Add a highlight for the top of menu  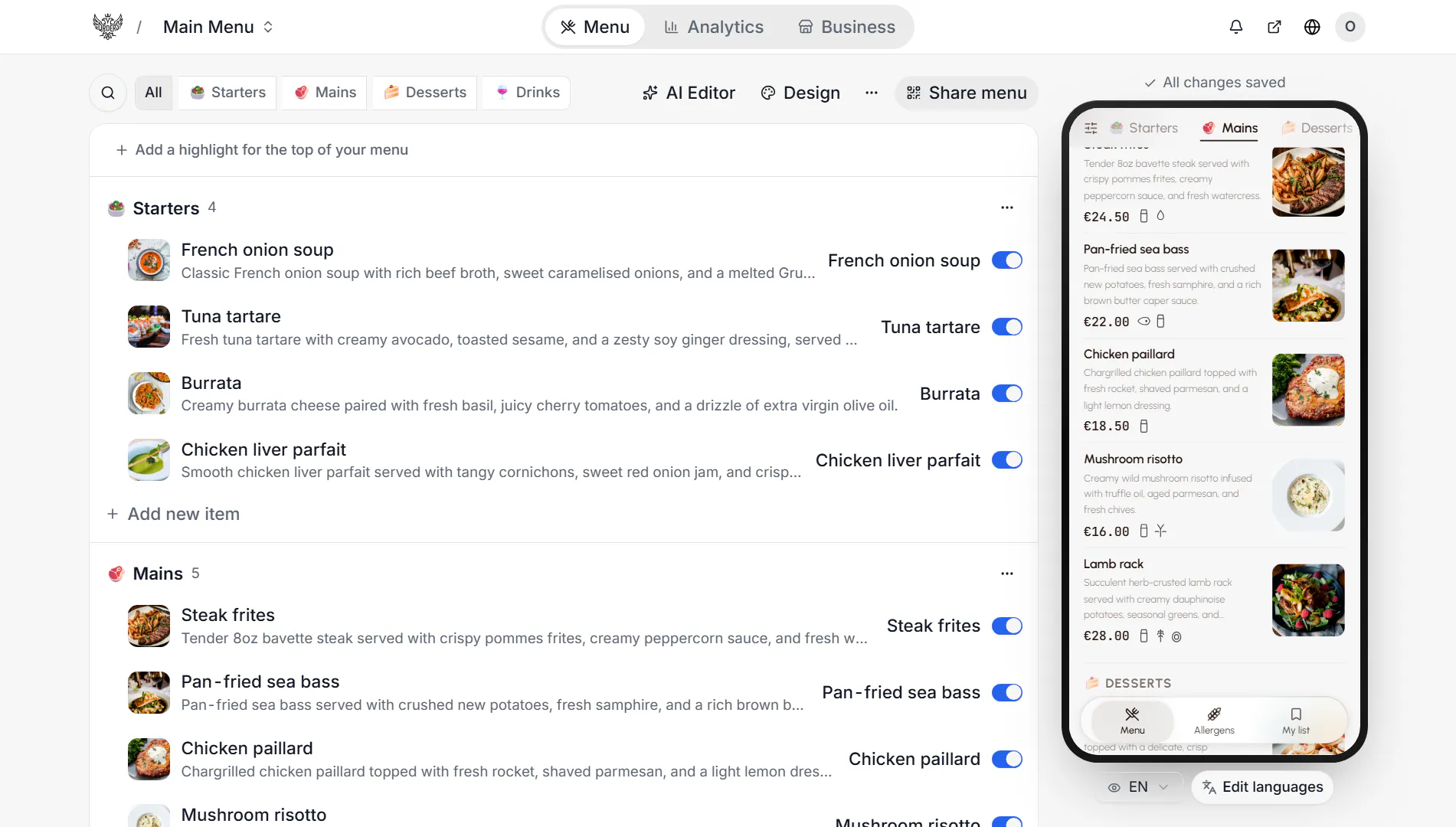point(262,150)
